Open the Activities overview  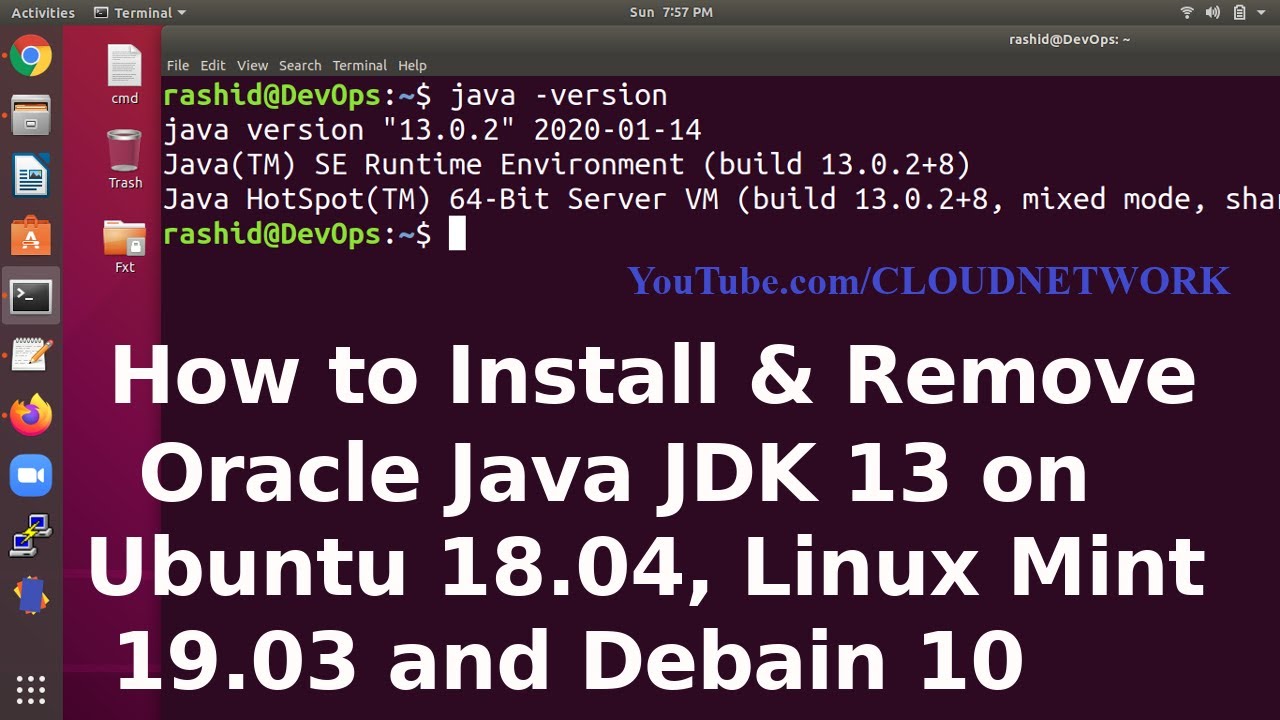pos(43,13)
